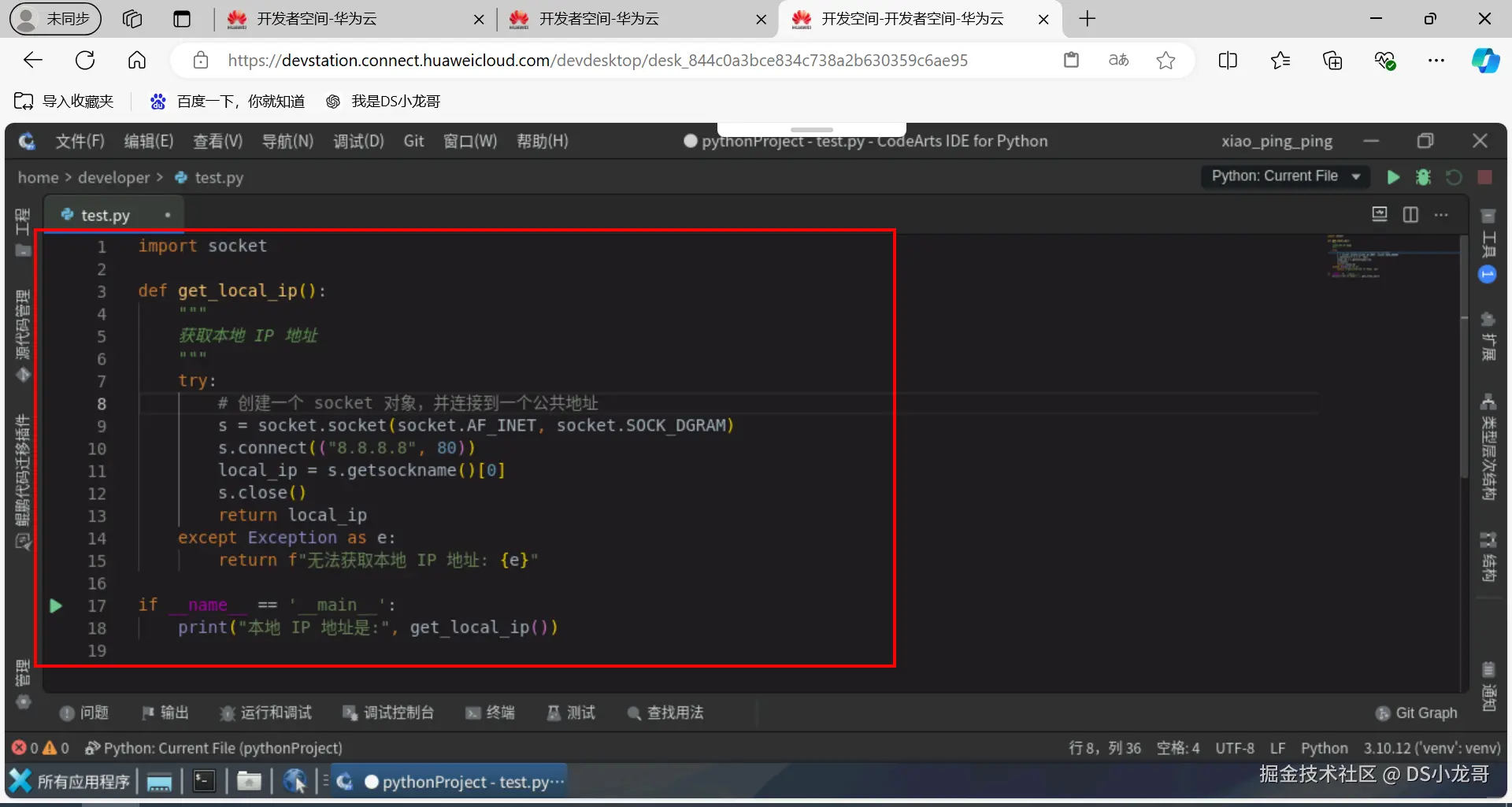Refresh the browser page
The height and width of the screenshot is (807, 1512).
pyautogui.click(x=85, y=61)
